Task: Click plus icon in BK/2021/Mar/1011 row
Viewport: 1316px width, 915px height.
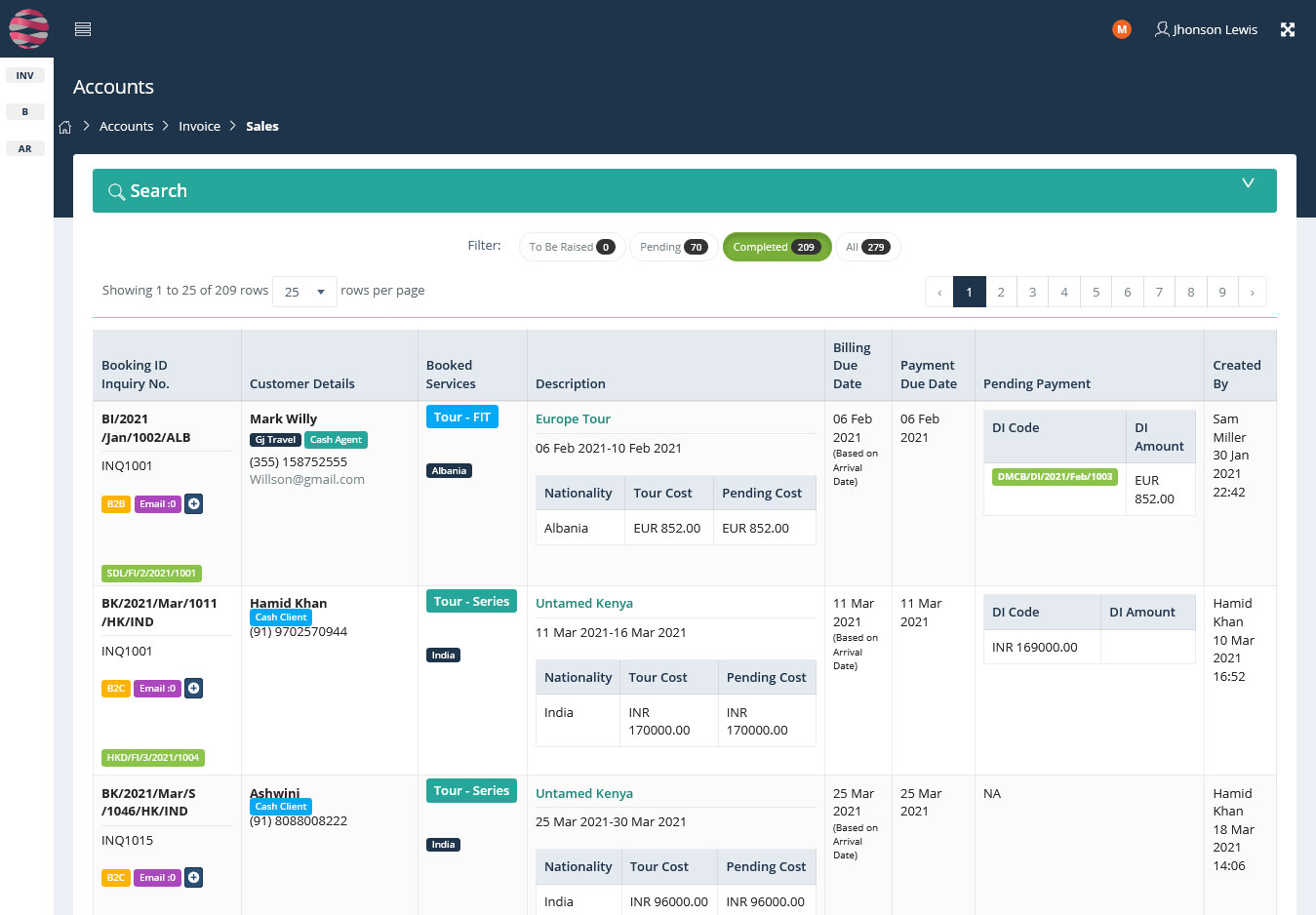Action: point(194,689)
